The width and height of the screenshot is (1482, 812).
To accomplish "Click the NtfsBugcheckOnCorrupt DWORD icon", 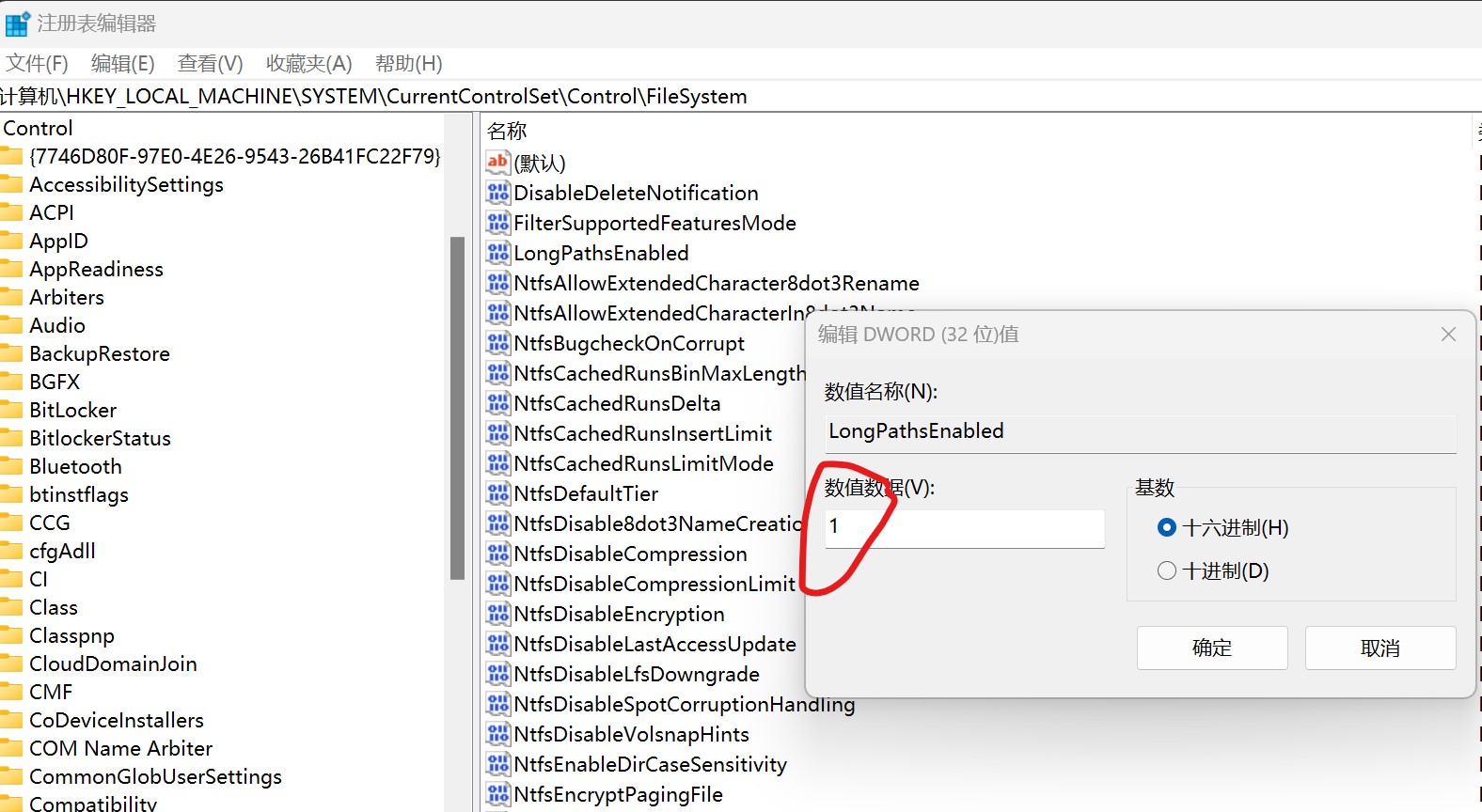I will [497, 343].
